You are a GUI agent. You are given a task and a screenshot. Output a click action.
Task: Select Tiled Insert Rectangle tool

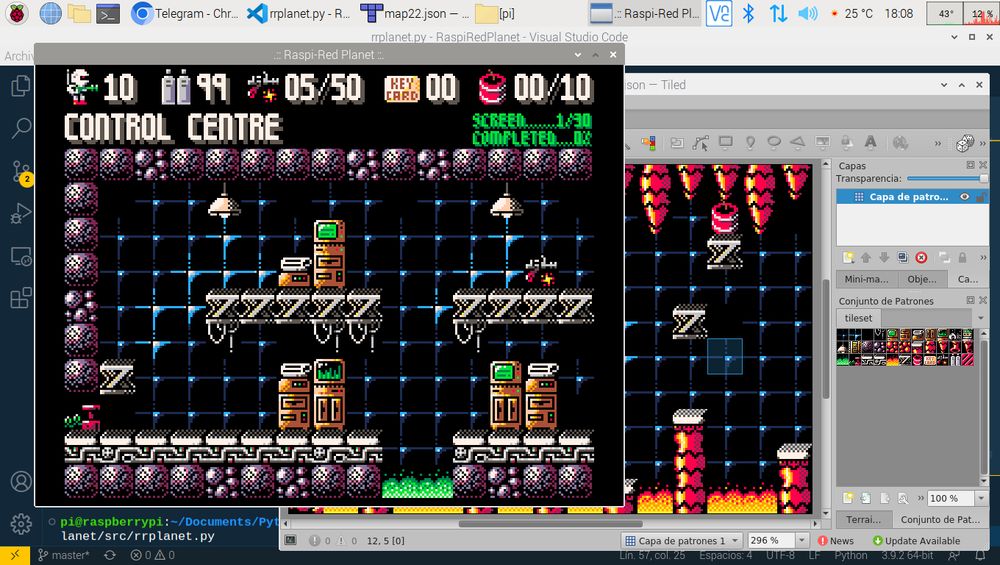(725, 143)
